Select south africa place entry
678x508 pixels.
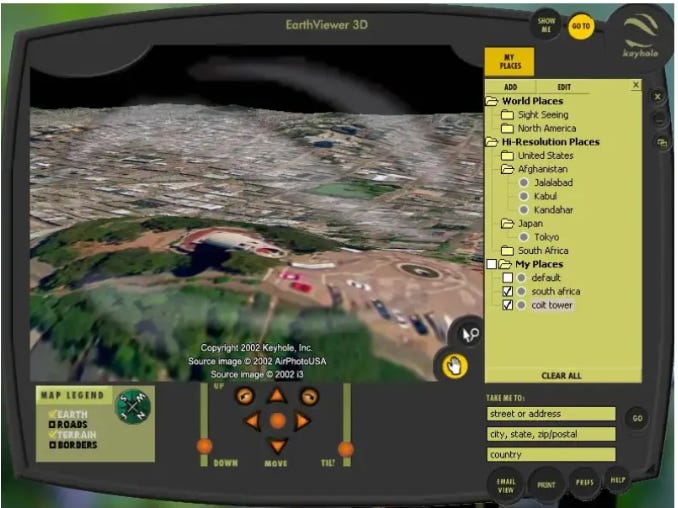point(556,291)
